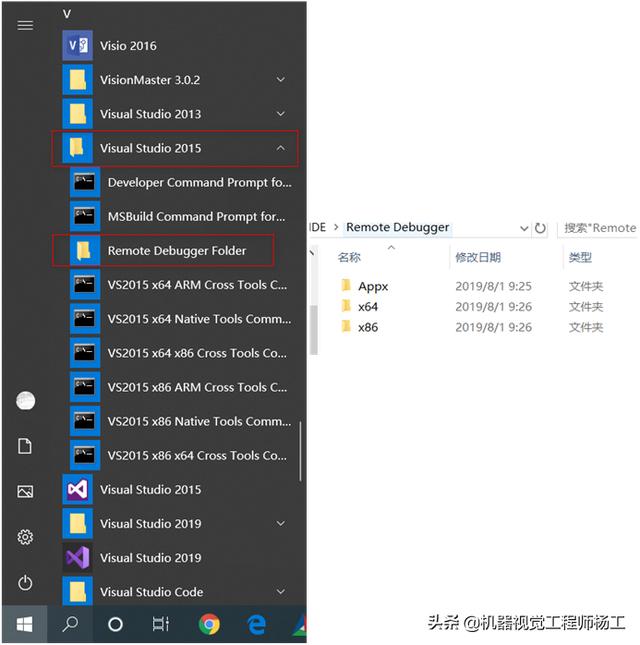Click the Power button in Start
This screenshot has width=640, height=645.
[x=25, y=582]
